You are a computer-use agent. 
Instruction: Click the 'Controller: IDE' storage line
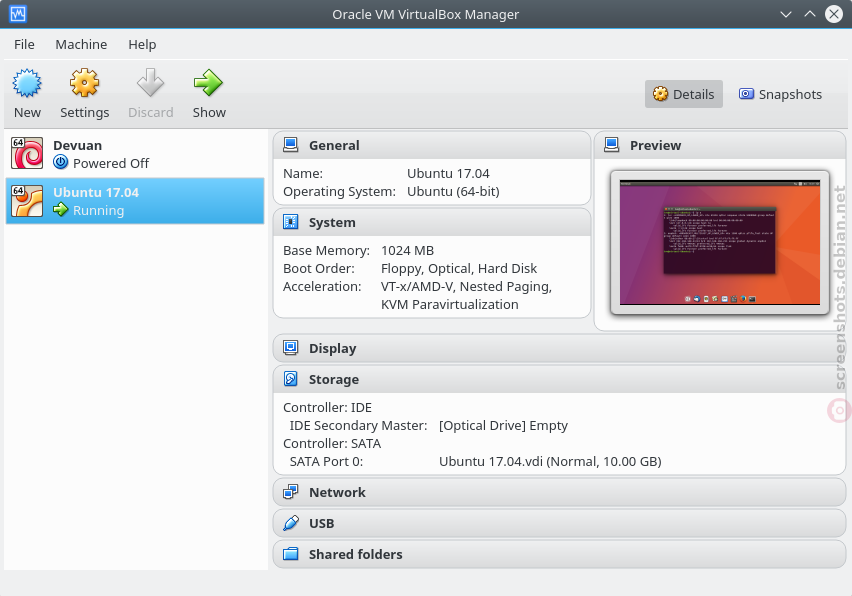click(328, 407)
